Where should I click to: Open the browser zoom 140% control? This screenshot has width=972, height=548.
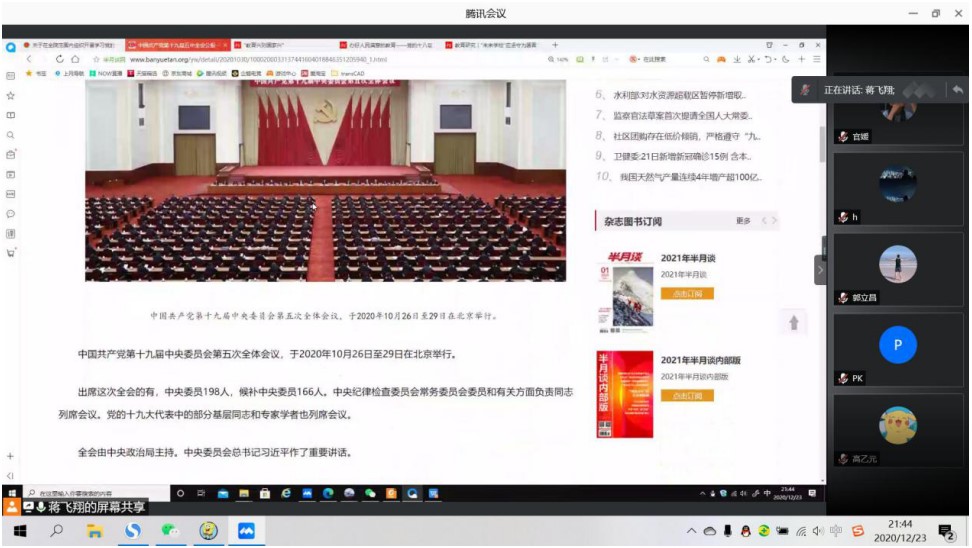tap(558, 60)
